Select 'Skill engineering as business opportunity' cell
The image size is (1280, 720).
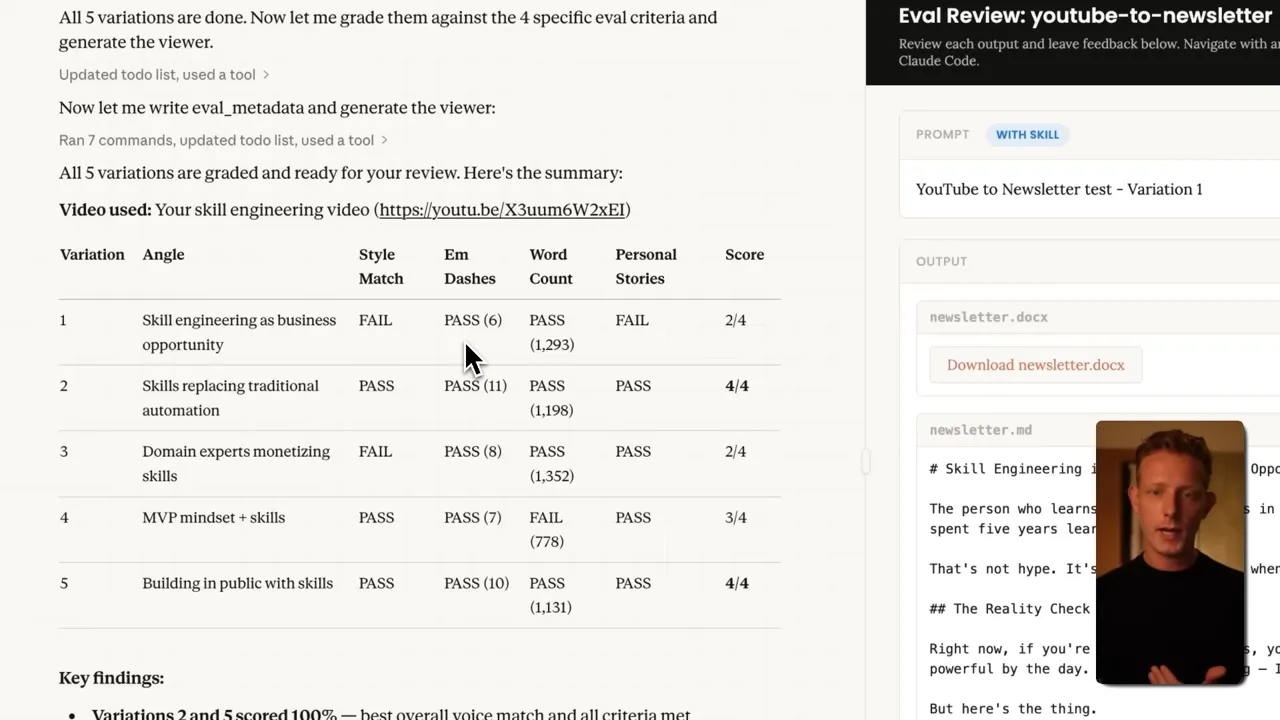tap(239, 333)
